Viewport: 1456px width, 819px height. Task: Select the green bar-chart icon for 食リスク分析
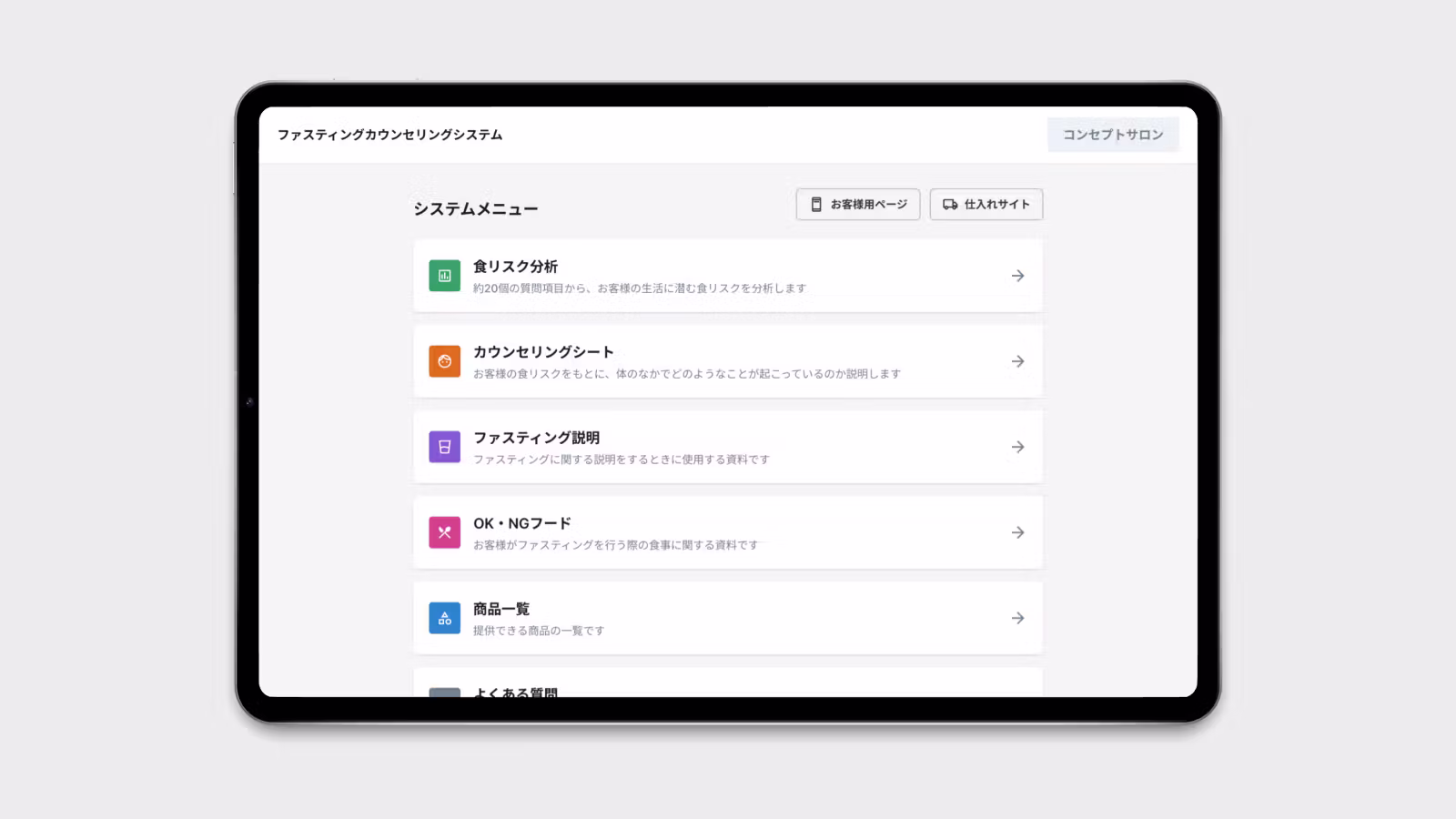click(444, 276)
